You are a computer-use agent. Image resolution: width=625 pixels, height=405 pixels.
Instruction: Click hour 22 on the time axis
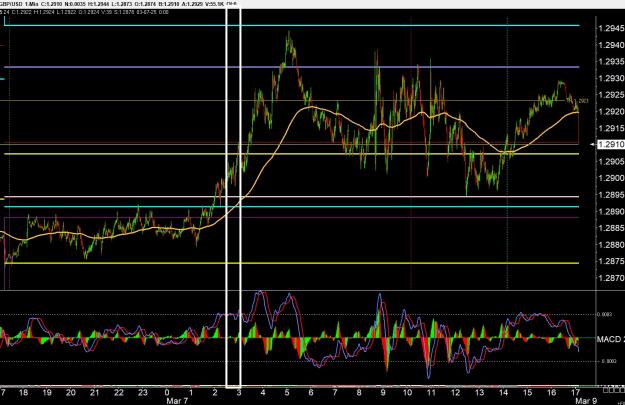(x=119, y=392)
